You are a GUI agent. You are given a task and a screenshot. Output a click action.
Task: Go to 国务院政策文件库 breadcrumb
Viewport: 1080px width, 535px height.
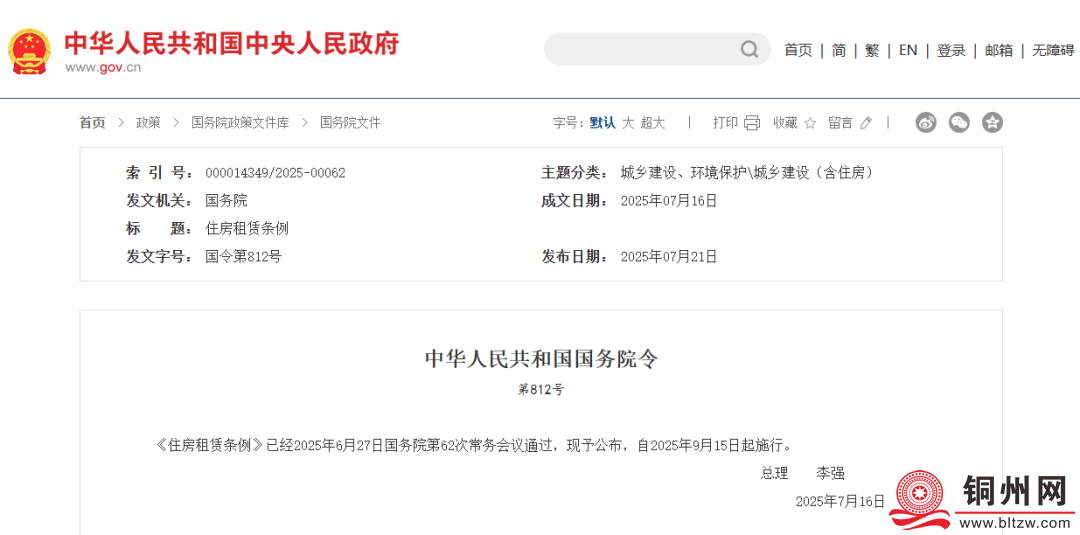(x=240, y=123)
